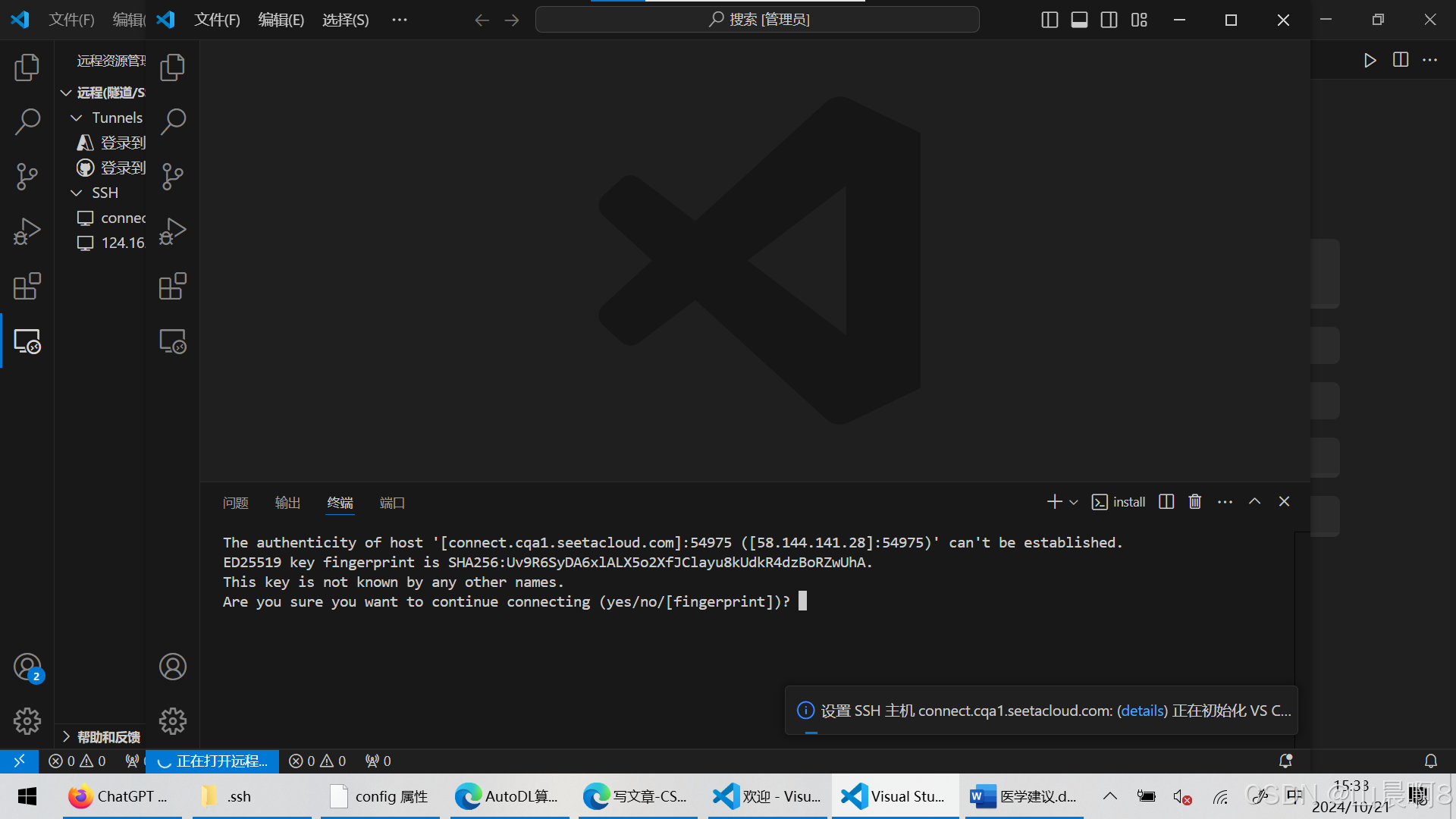Viewport: 1456px width, 819px height.
Task: Split the terminal panel
Action: (x=1166, y=501)
